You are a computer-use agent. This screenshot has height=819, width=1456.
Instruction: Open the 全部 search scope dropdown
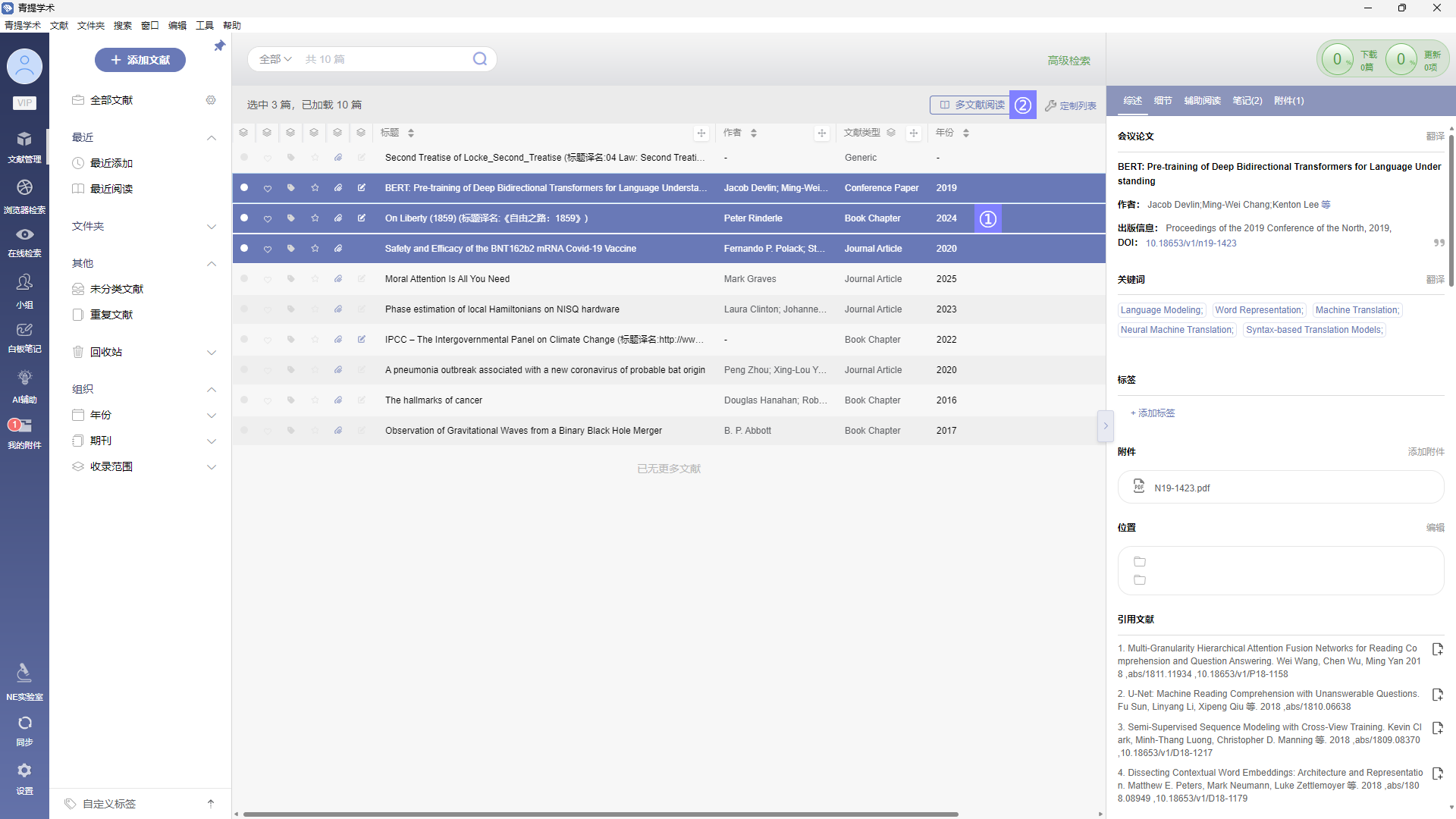(x=275, y=59)
